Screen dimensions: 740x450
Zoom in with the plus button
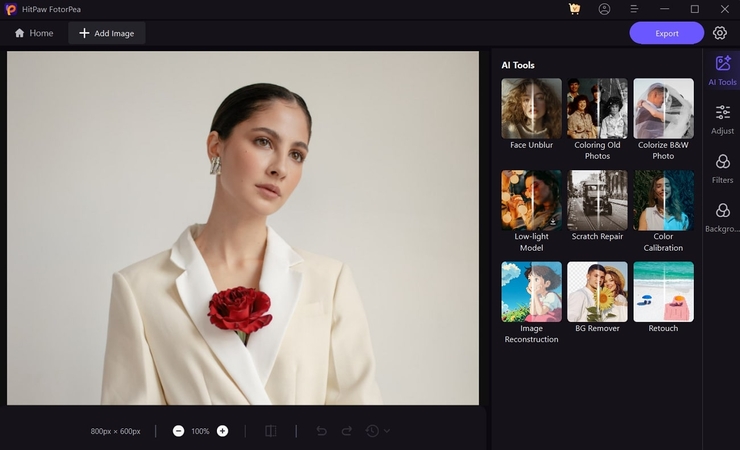tap(222, 431)
